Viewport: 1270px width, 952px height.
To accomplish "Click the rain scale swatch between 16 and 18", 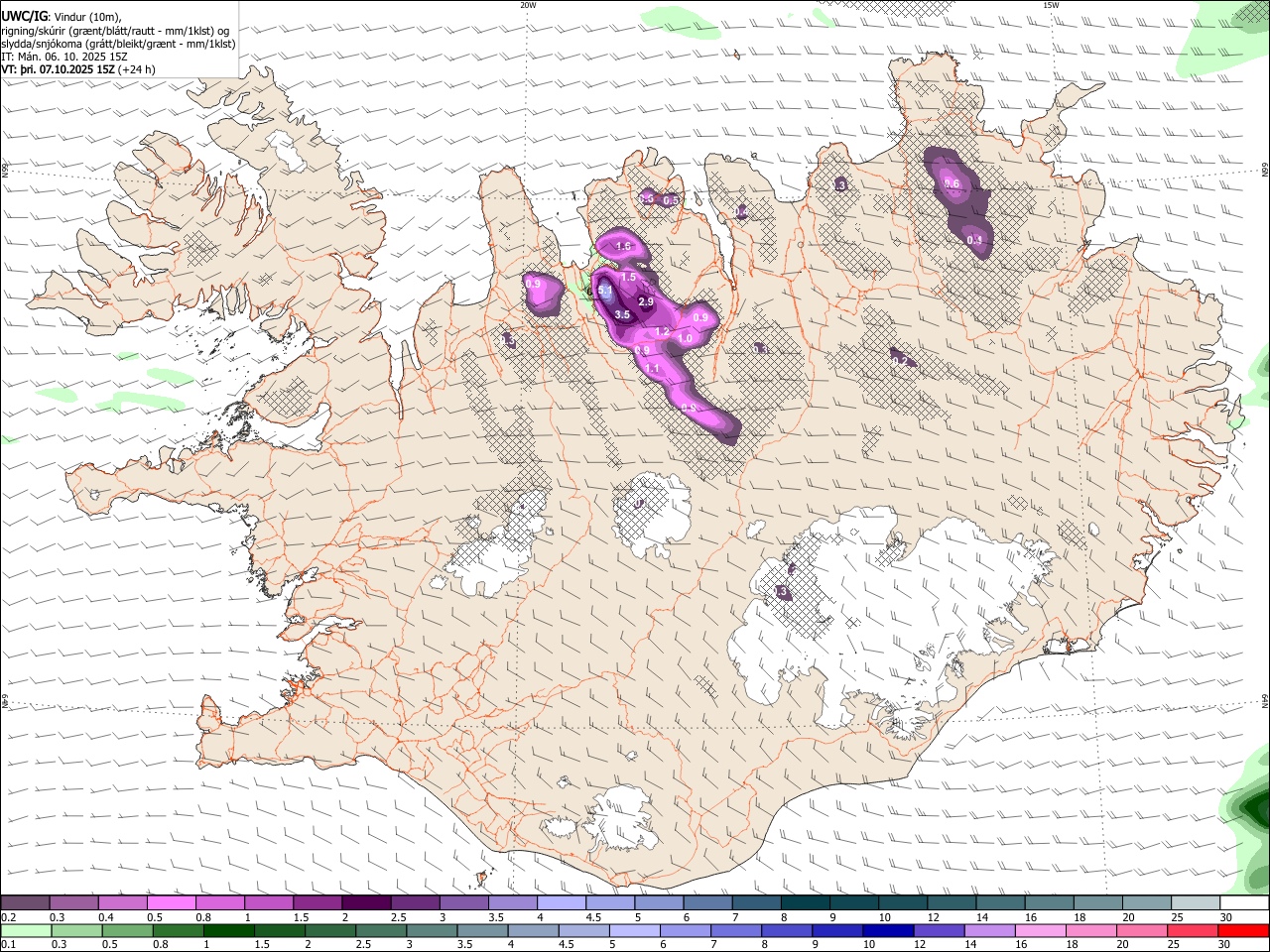I will pos(1039,930).
